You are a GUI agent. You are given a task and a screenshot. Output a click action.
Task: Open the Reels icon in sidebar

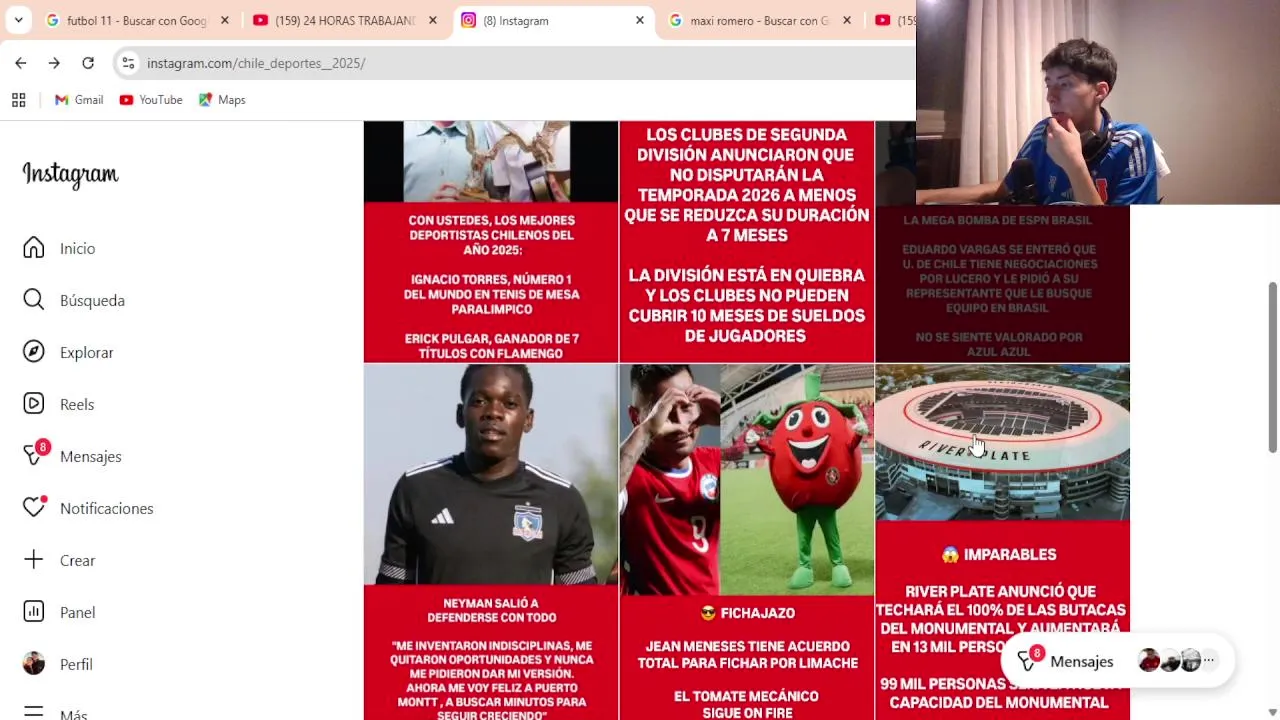[34, 404]
